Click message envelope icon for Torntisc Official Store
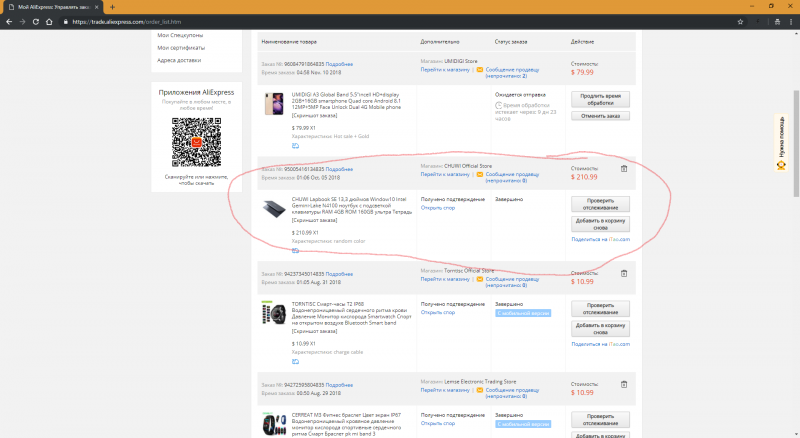 click(x=480, y=279)
